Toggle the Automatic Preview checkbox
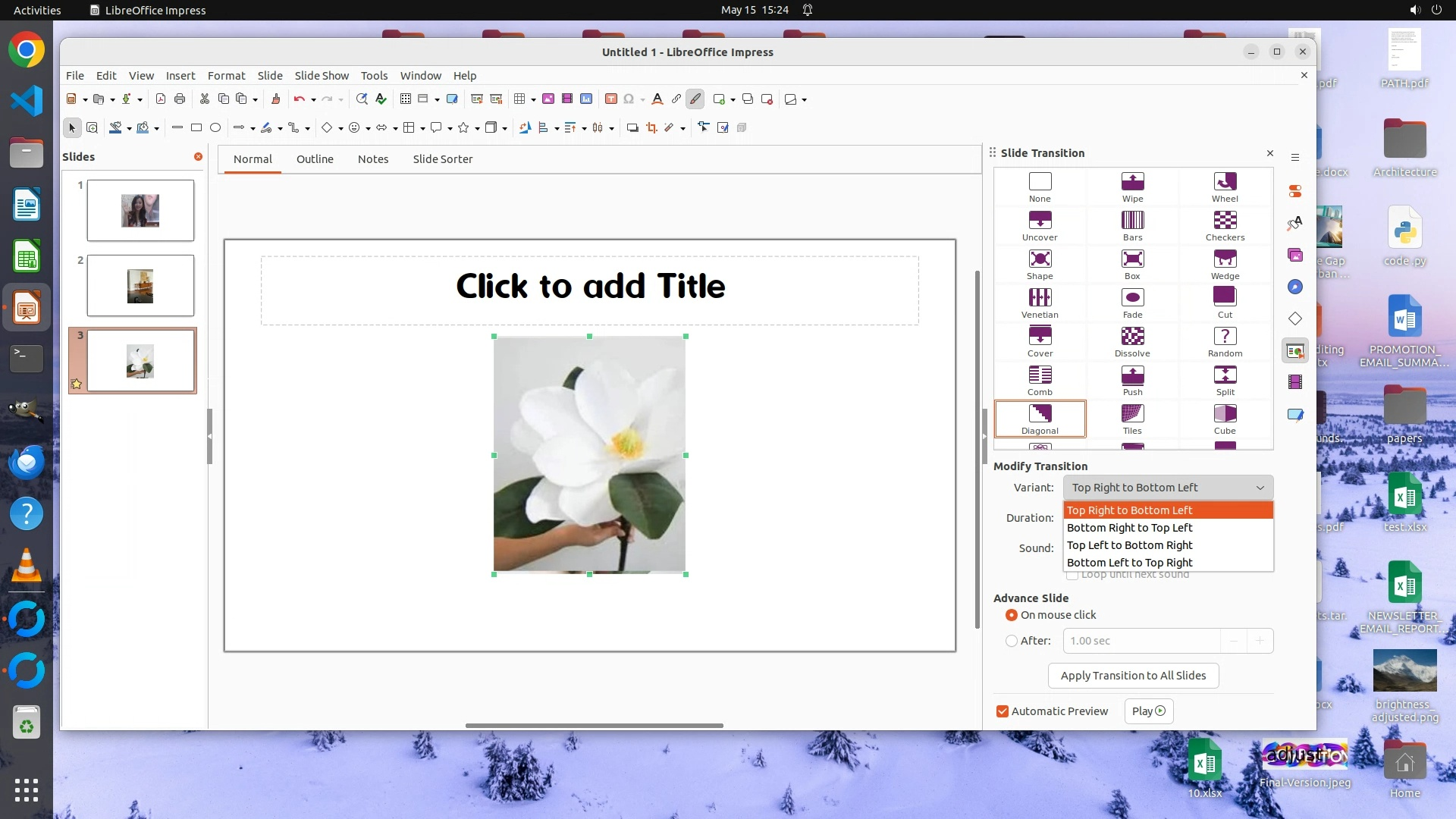The image size is (1456, 819). coord(1003,711)
